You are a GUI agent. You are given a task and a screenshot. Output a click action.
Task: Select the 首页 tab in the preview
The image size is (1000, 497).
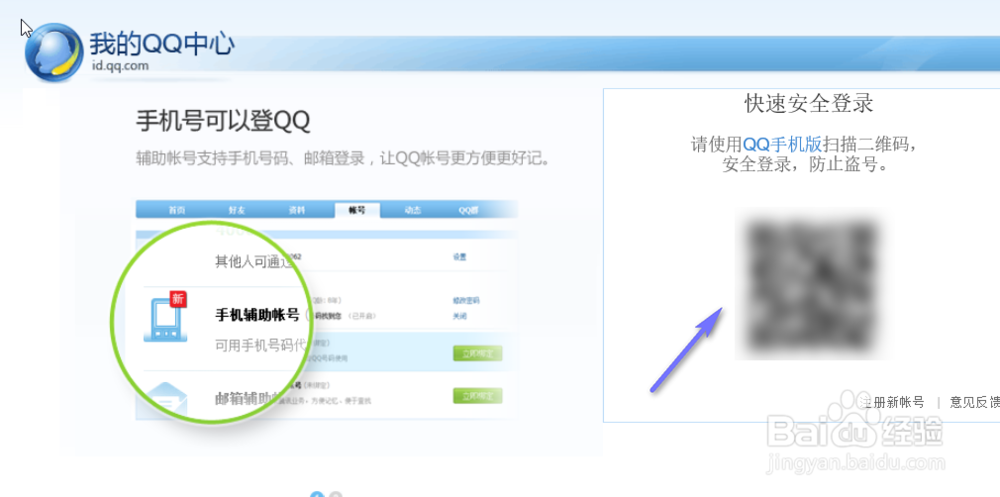click(177, 211)
